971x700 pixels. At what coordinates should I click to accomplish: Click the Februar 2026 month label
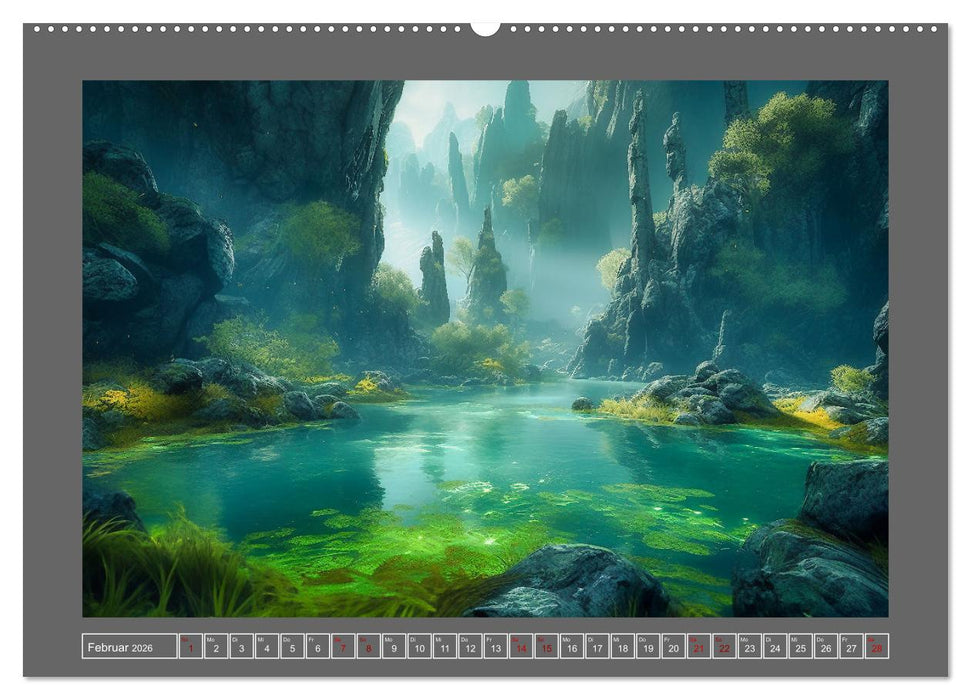click(120, 647)
